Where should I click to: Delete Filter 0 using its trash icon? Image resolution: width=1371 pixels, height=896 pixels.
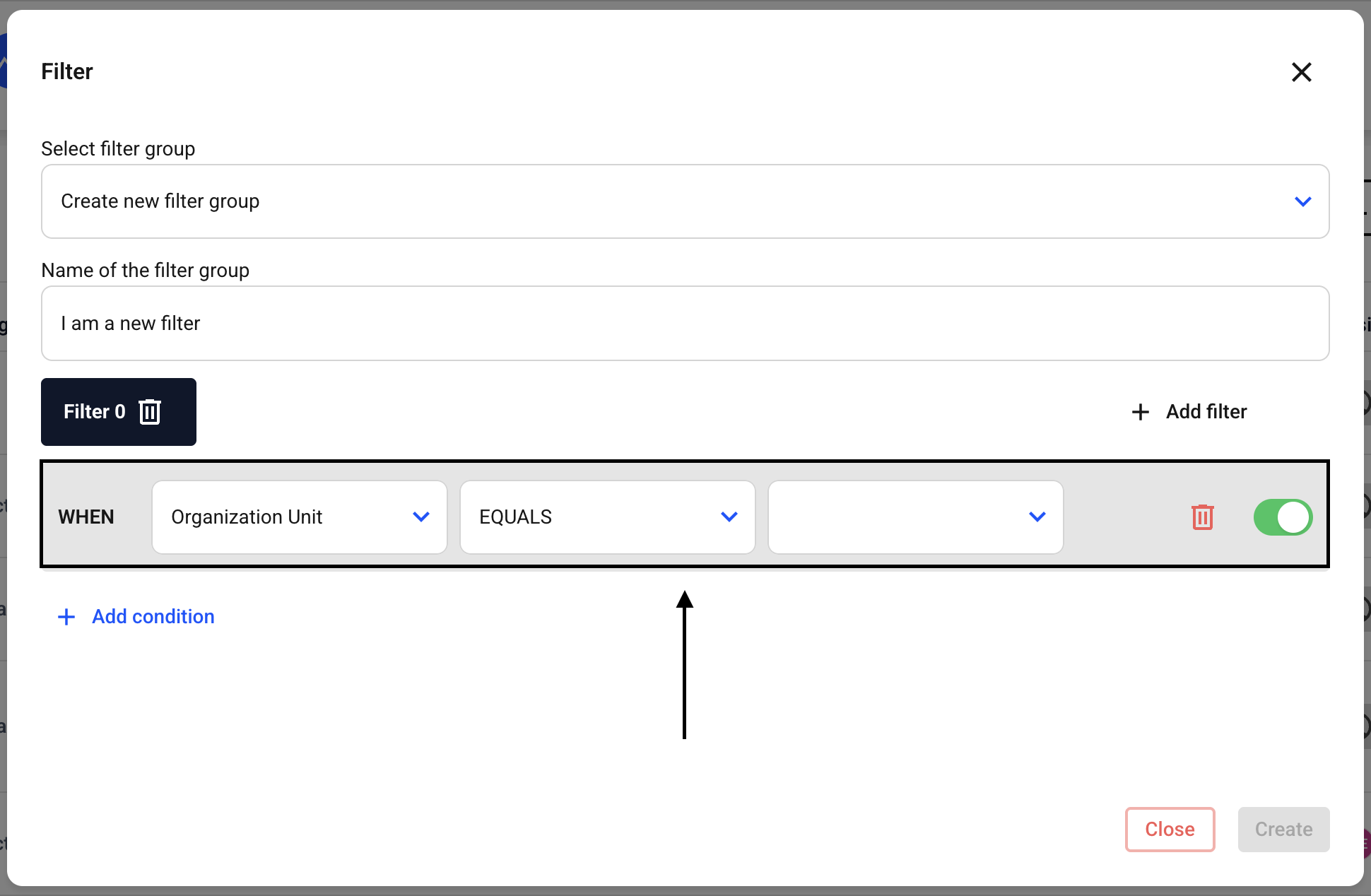tap(150, 412)
